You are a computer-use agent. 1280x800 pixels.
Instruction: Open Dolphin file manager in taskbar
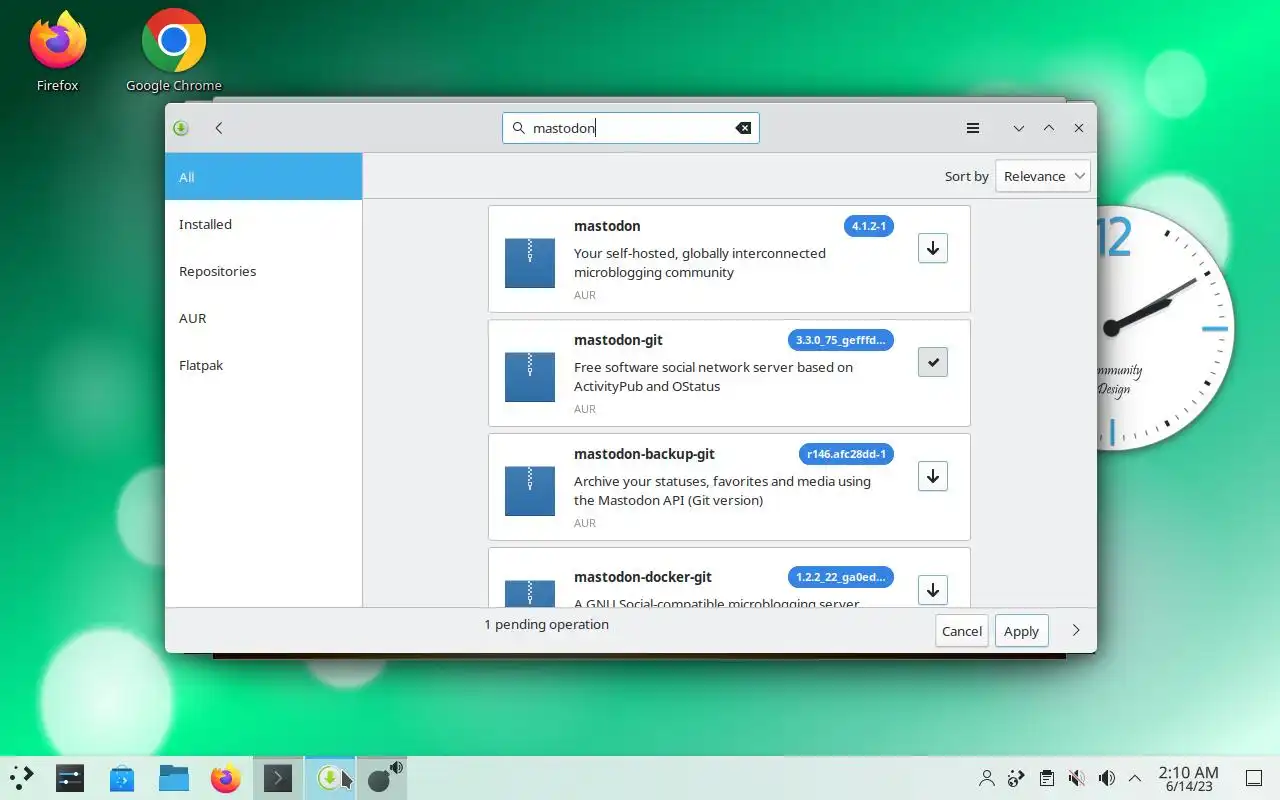point(174,778)
